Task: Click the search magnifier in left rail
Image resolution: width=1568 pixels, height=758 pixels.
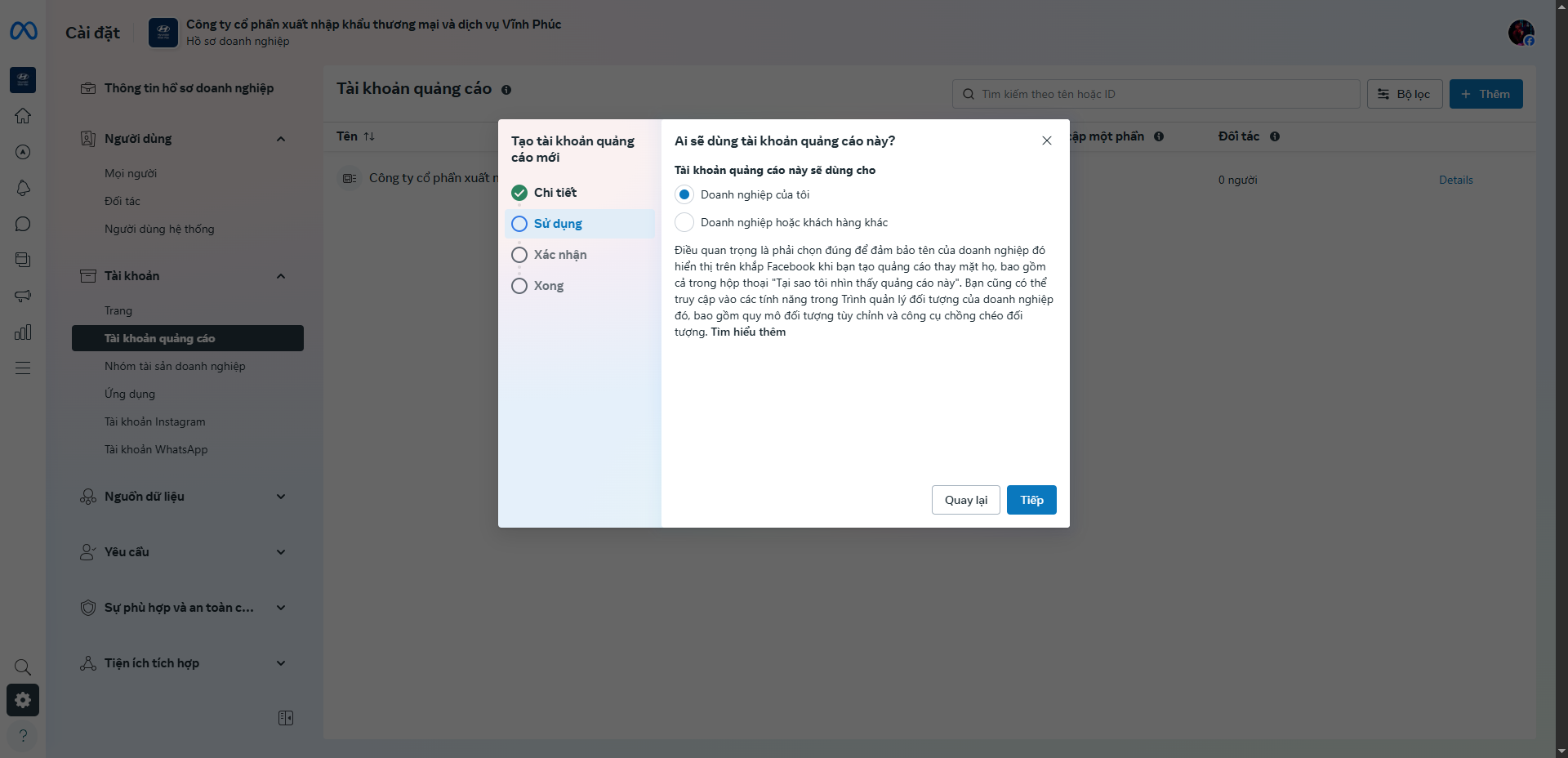Action: click(23, 667)
